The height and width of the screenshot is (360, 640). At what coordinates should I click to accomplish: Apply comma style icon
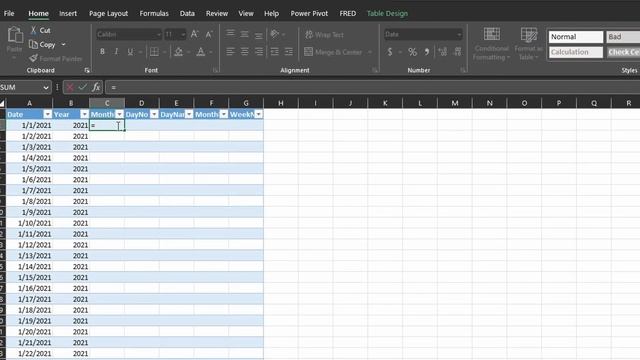(427, 52)
